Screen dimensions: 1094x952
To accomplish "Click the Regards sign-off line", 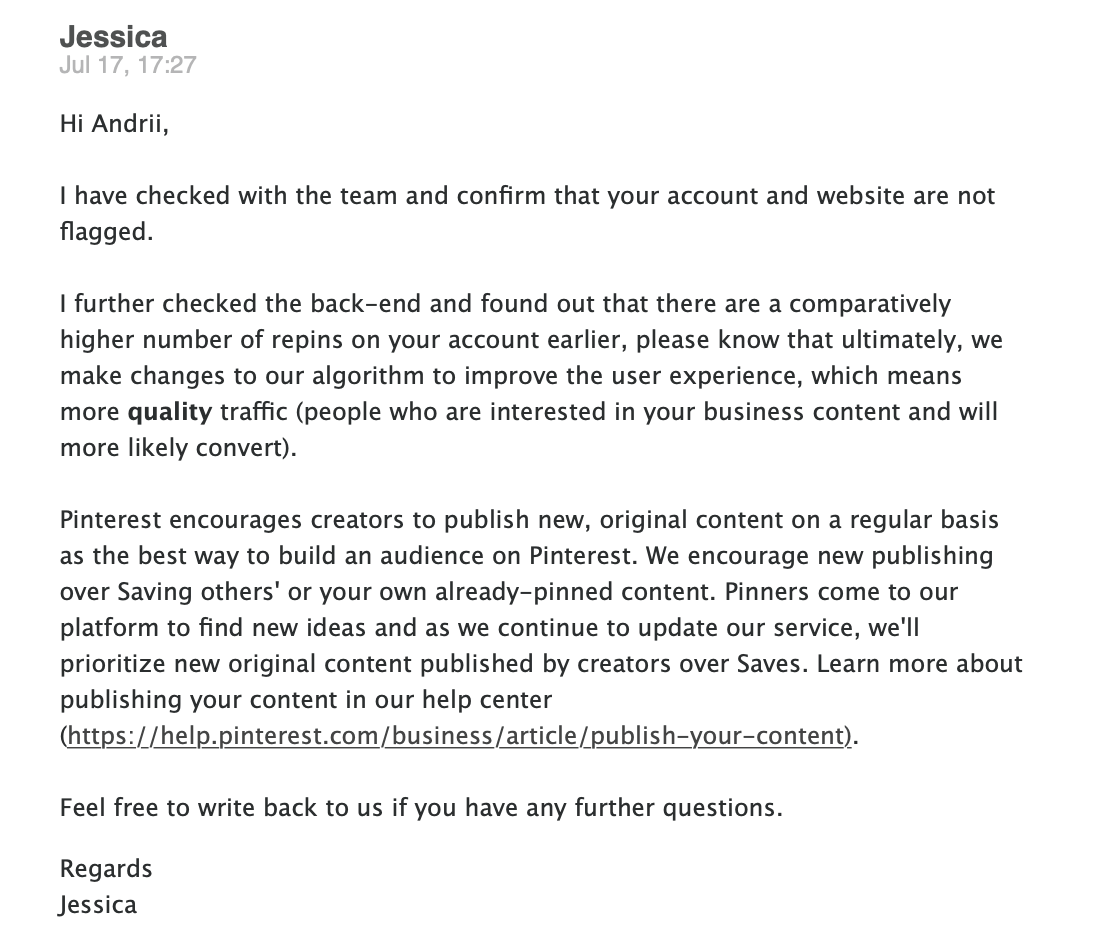I will tap(106, 868).
